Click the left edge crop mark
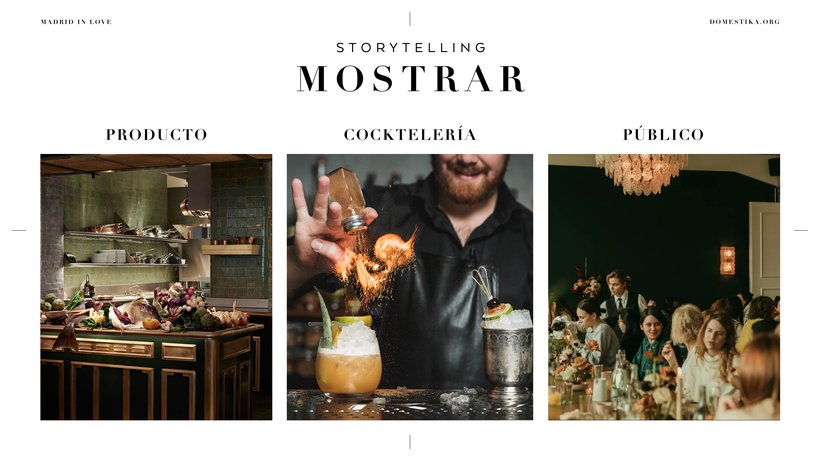The height and width of the screenshot is (461, 820). (19, 230)
